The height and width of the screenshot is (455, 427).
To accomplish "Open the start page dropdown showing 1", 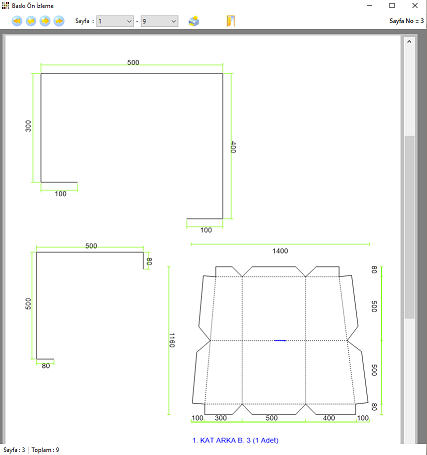I will [x=115, y=21].
